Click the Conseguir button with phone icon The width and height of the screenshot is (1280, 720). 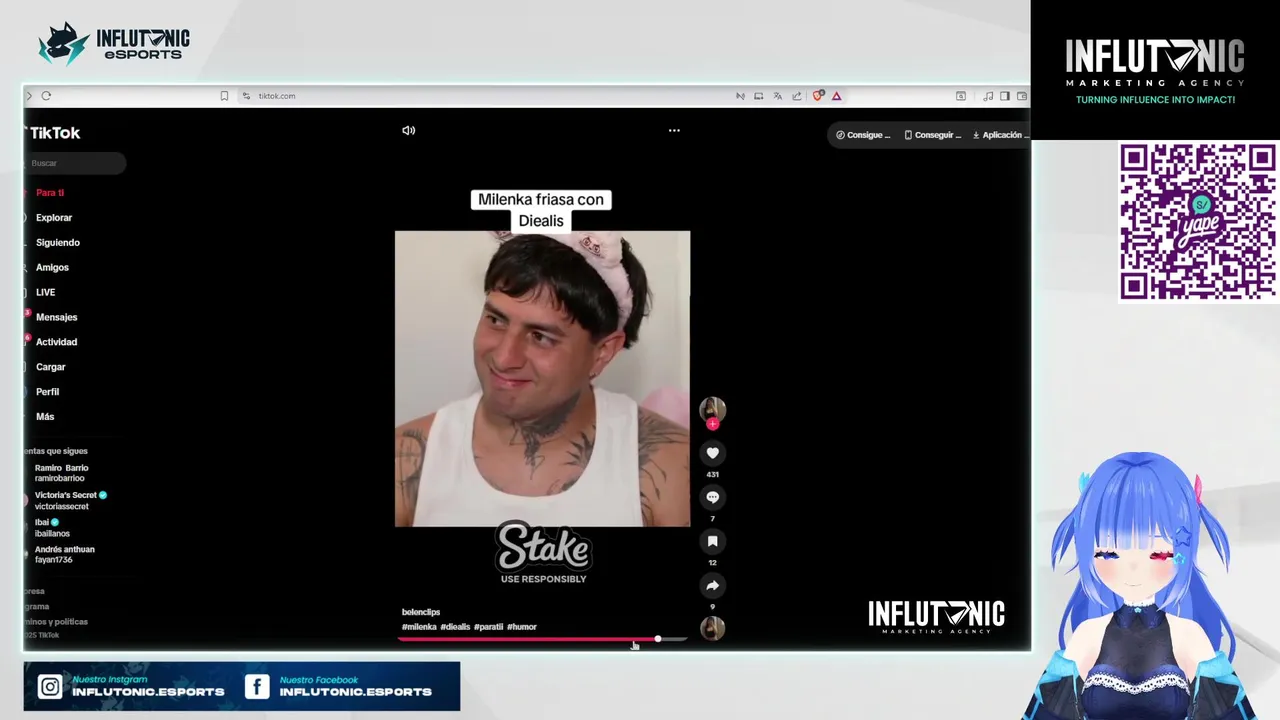932,135
